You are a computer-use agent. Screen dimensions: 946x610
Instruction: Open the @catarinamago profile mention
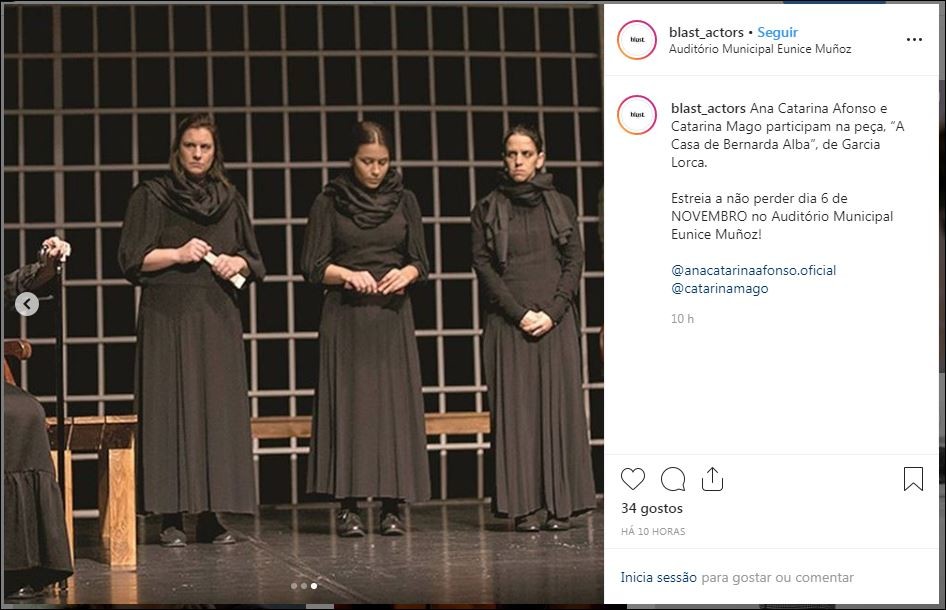coord(720,288)
